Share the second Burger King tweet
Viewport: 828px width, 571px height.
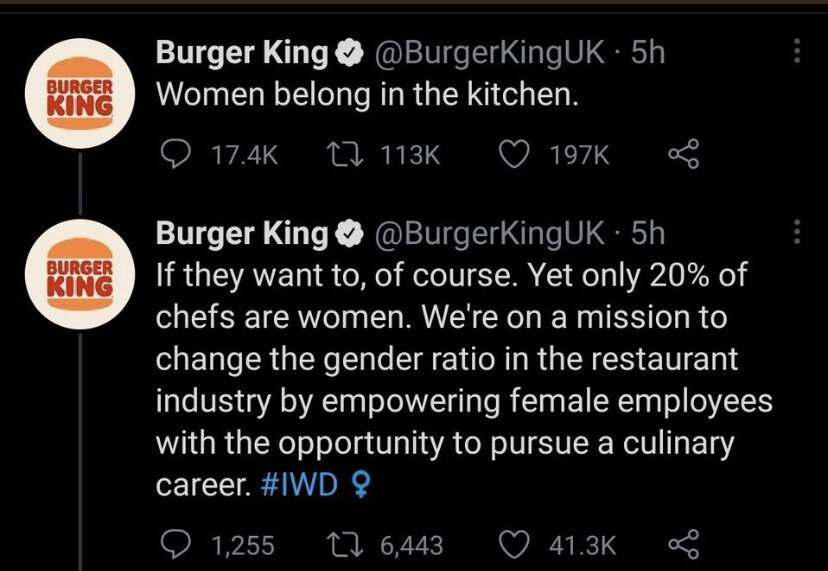[x=684, y=545]
